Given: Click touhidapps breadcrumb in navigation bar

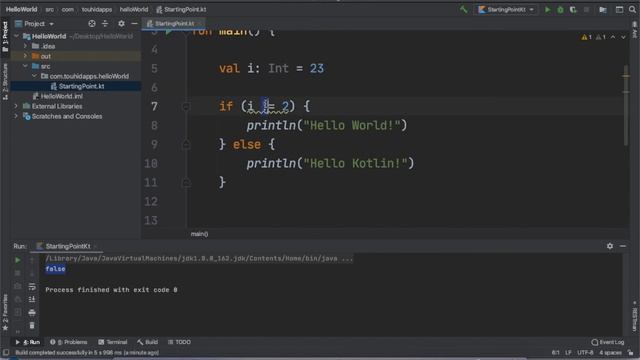Looking at the screenshot, I should click(97, 9).
